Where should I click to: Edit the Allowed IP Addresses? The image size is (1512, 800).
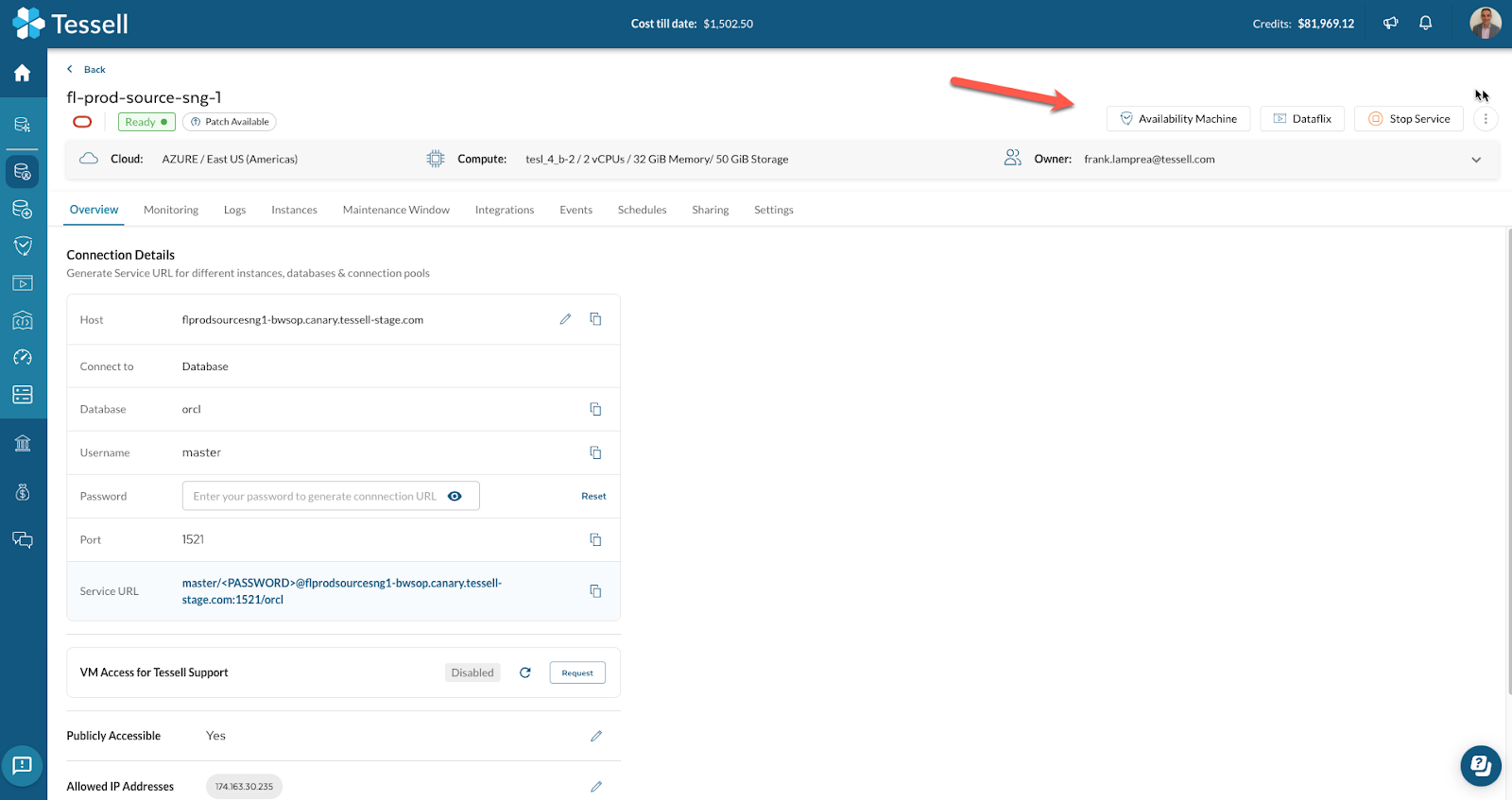tap(596, 787)
